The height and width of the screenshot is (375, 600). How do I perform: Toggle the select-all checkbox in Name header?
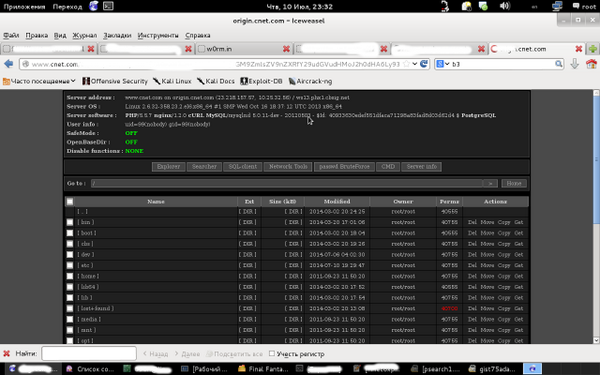70,201
